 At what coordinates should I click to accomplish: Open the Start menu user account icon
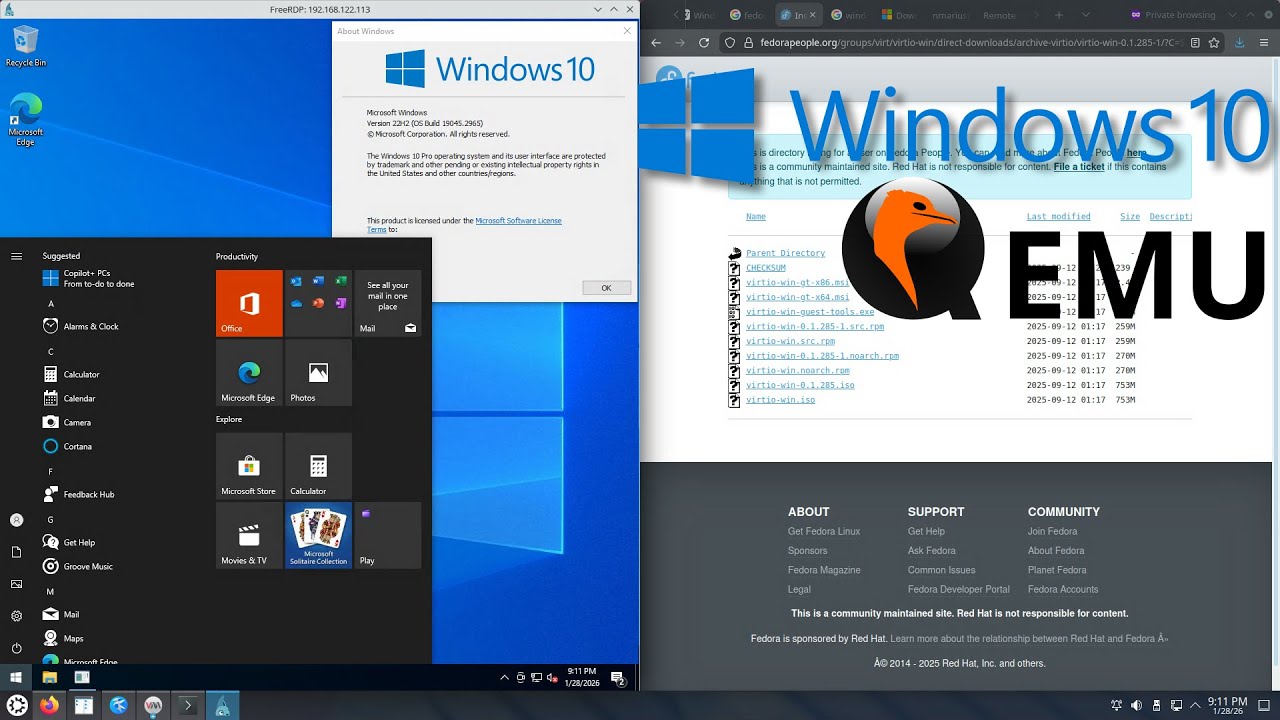click(x=16, y=520)
